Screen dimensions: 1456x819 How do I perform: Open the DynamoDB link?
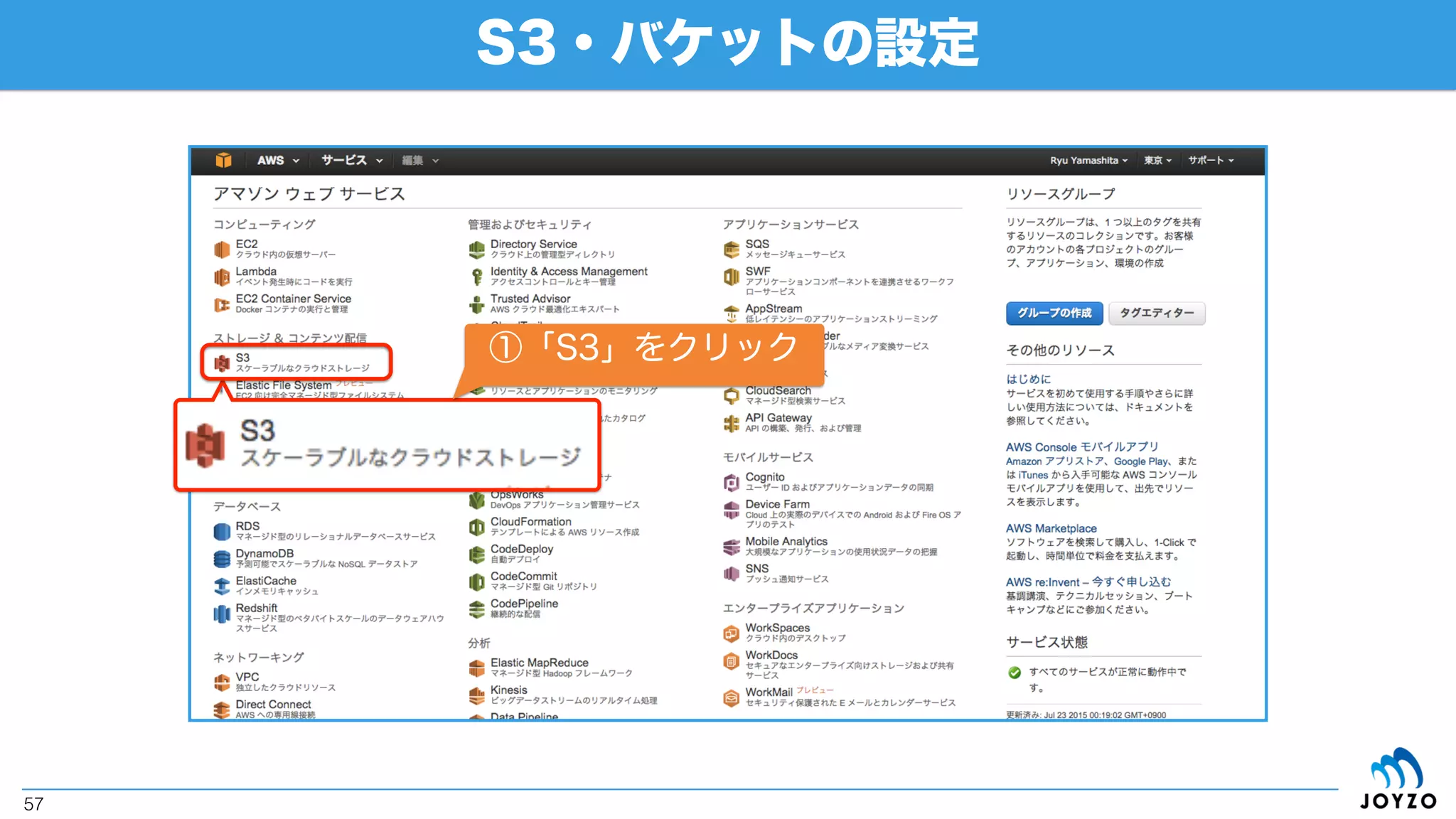tap(264, 553)
